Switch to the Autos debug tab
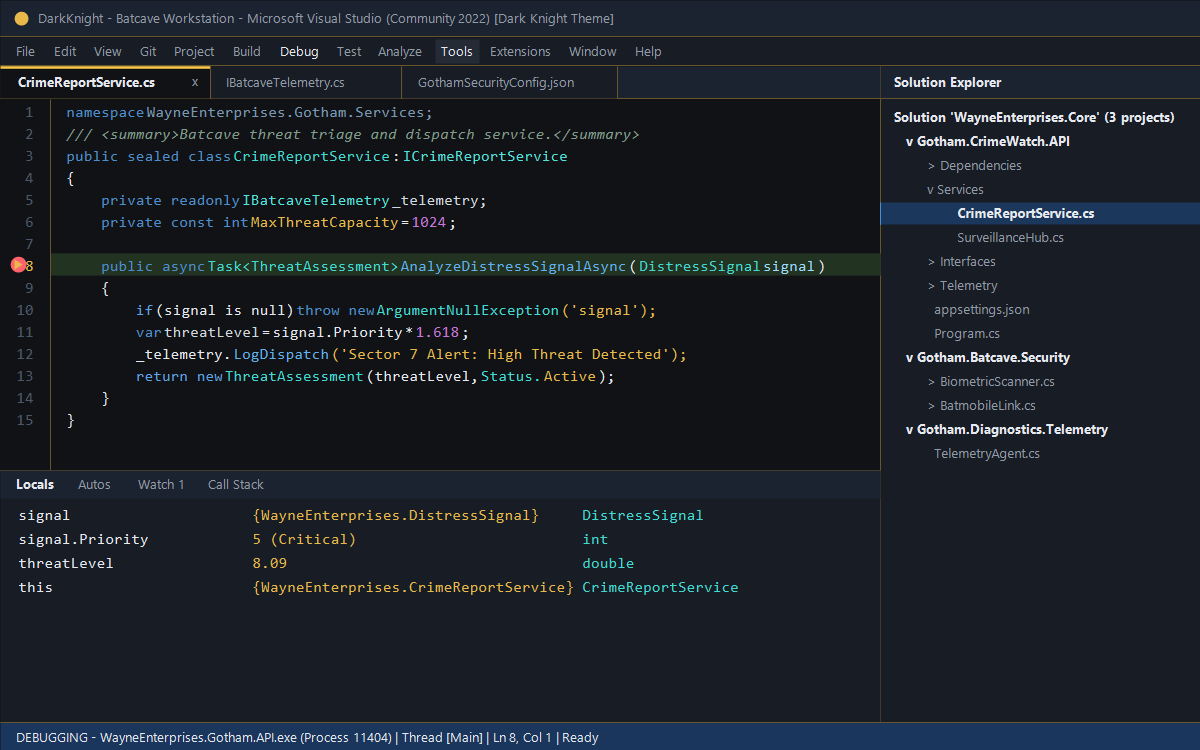The width and height of the screenshot is (1200, 750). pos(94,484)
